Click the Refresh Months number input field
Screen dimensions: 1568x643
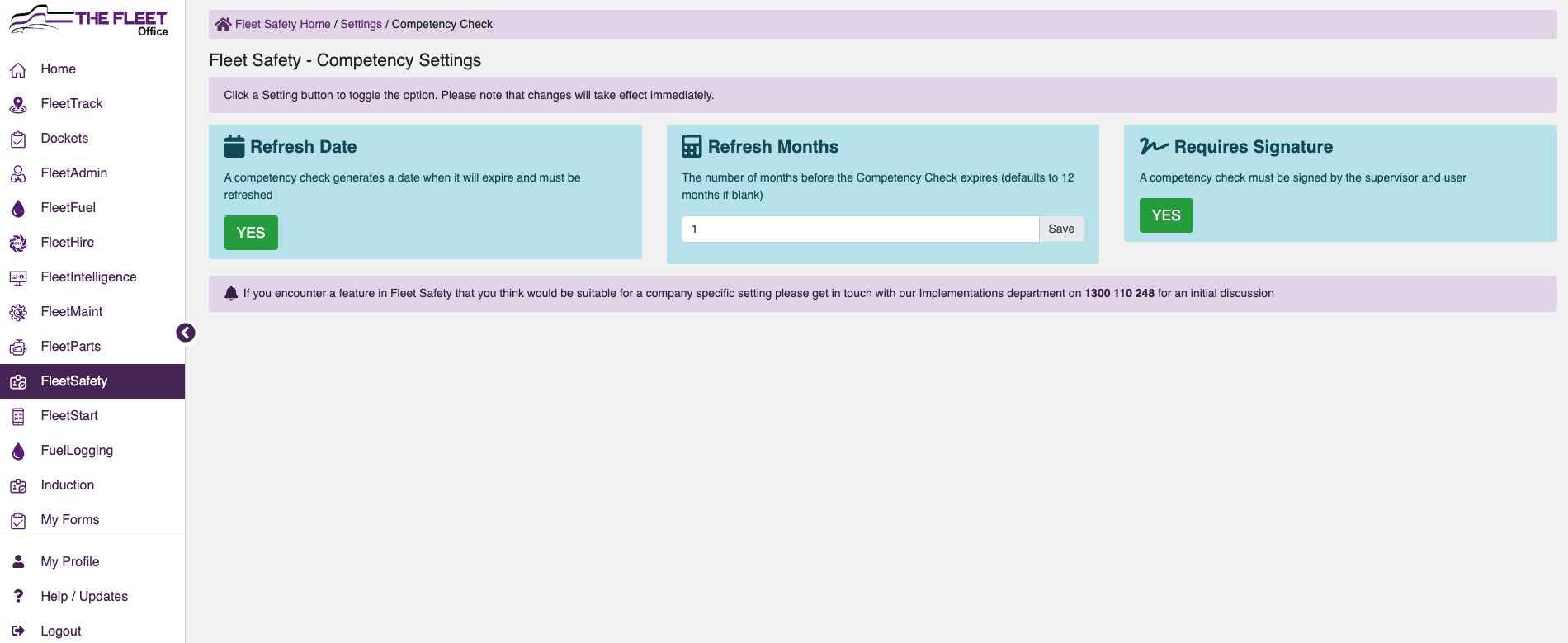click(x=860, y=229)
